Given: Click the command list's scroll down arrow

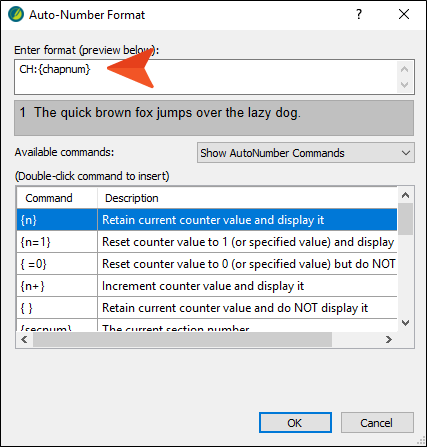Looking at the screenshot, I should tap(405, 323).
